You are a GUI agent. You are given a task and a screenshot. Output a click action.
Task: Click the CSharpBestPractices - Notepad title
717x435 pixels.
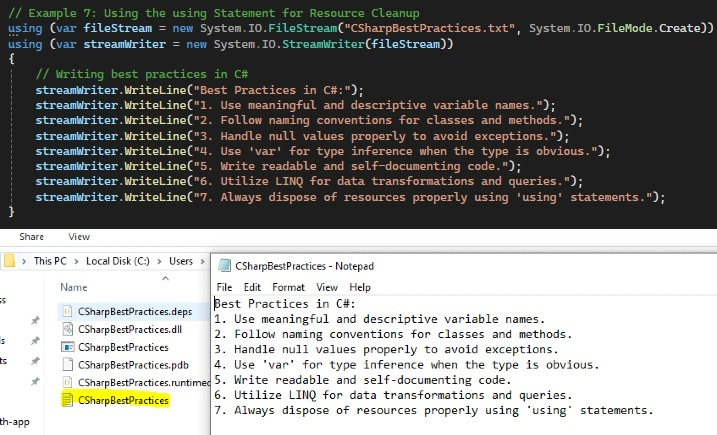(304, 266)
